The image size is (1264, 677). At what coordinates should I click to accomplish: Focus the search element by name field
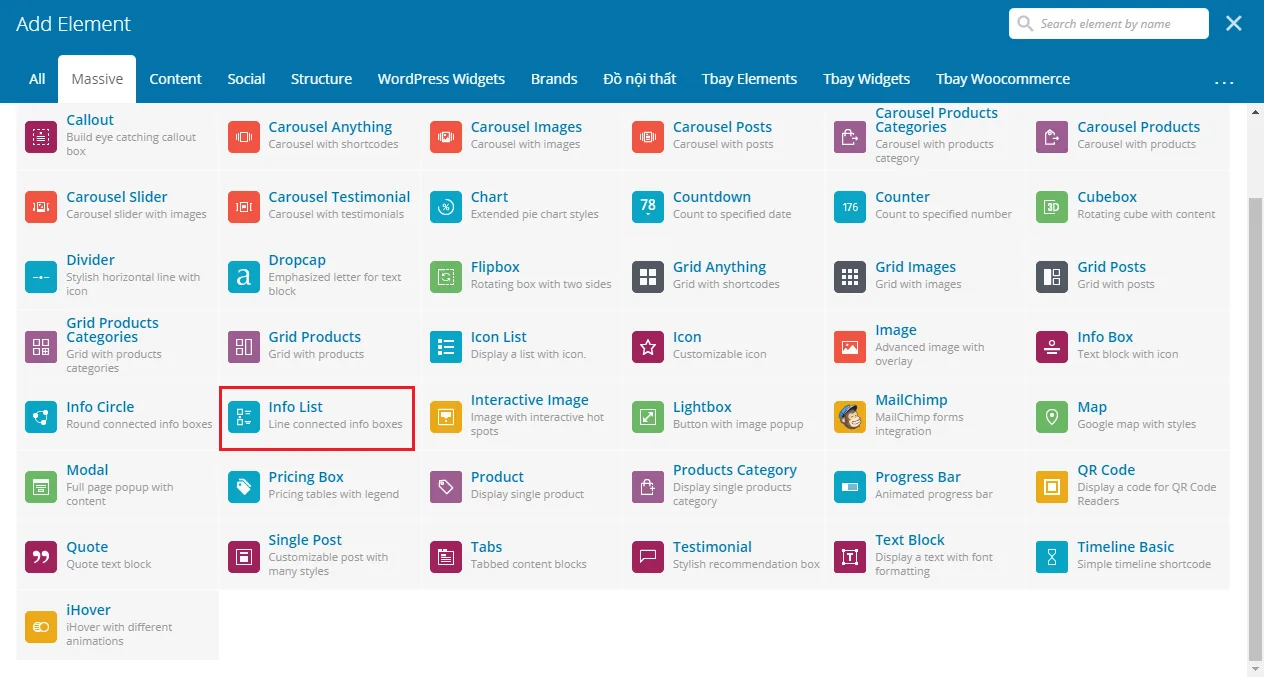1109,23
